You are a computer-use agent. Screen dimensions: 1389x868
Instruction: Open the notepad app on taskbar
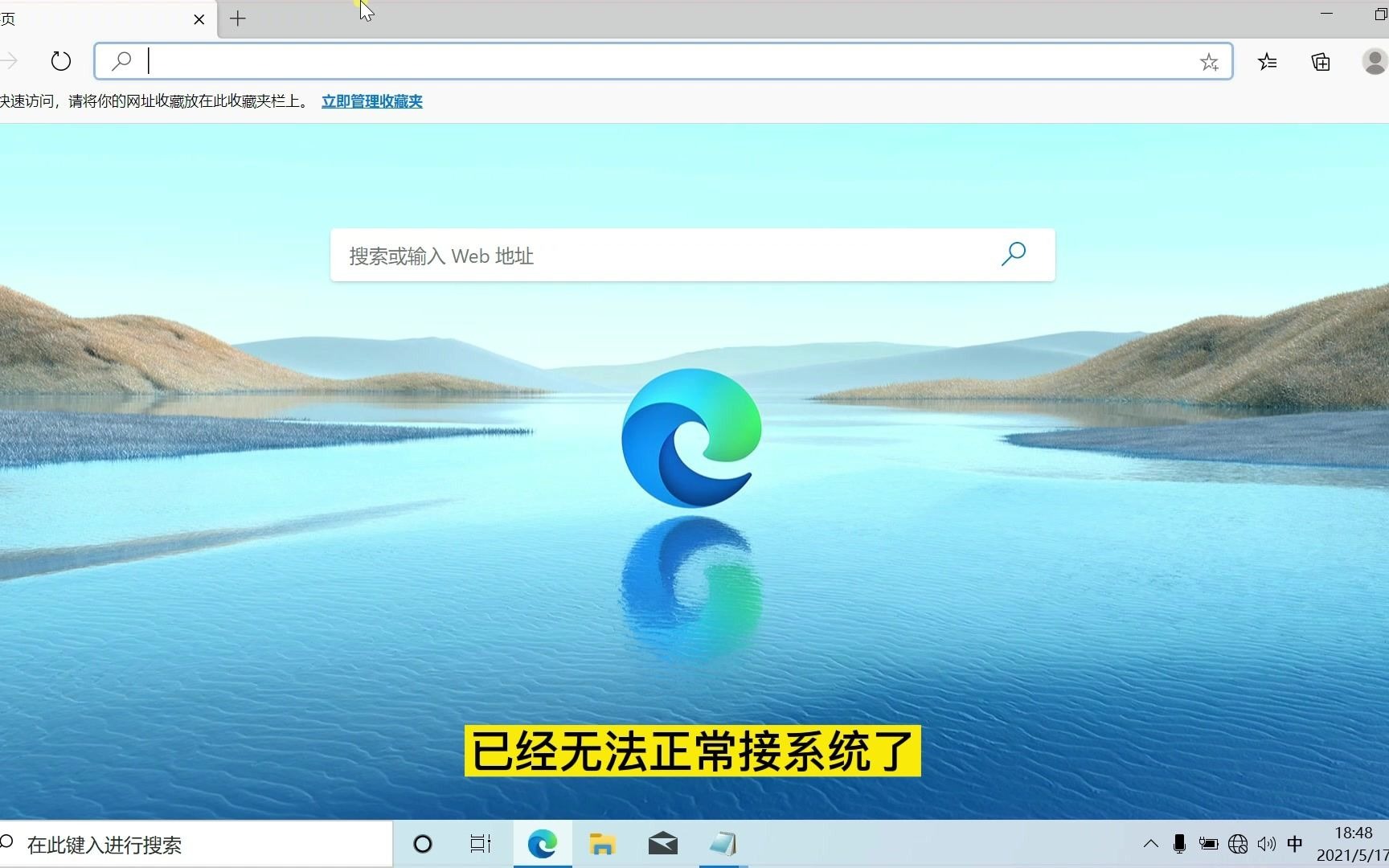pos(723,844)
